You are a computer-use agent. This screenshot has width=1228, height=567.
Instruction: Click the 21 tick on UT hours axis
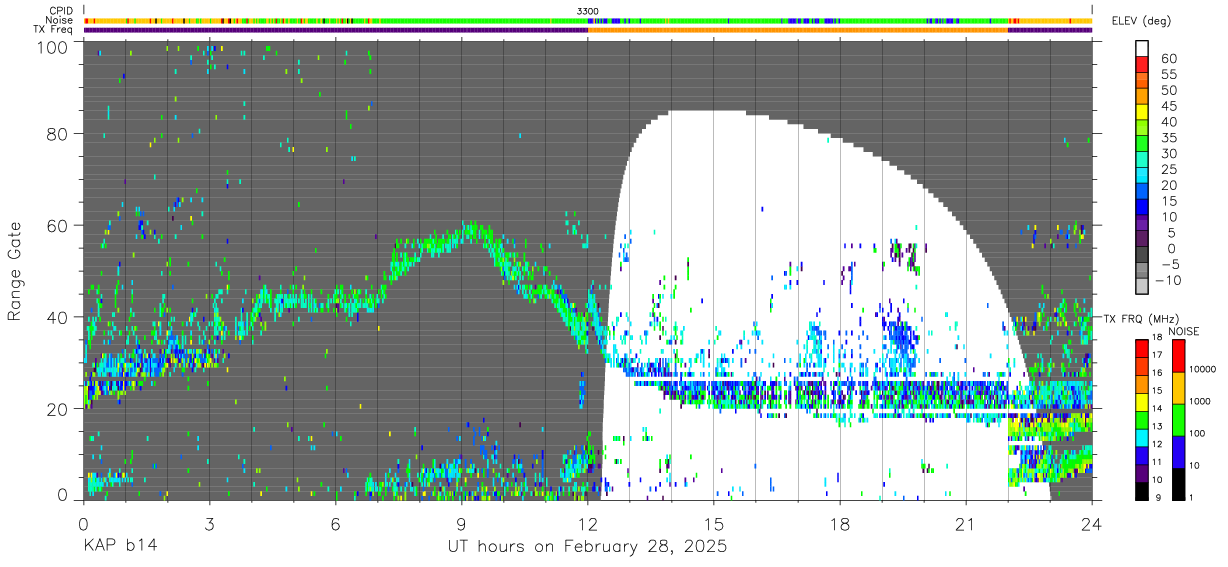tap(966, 525)
